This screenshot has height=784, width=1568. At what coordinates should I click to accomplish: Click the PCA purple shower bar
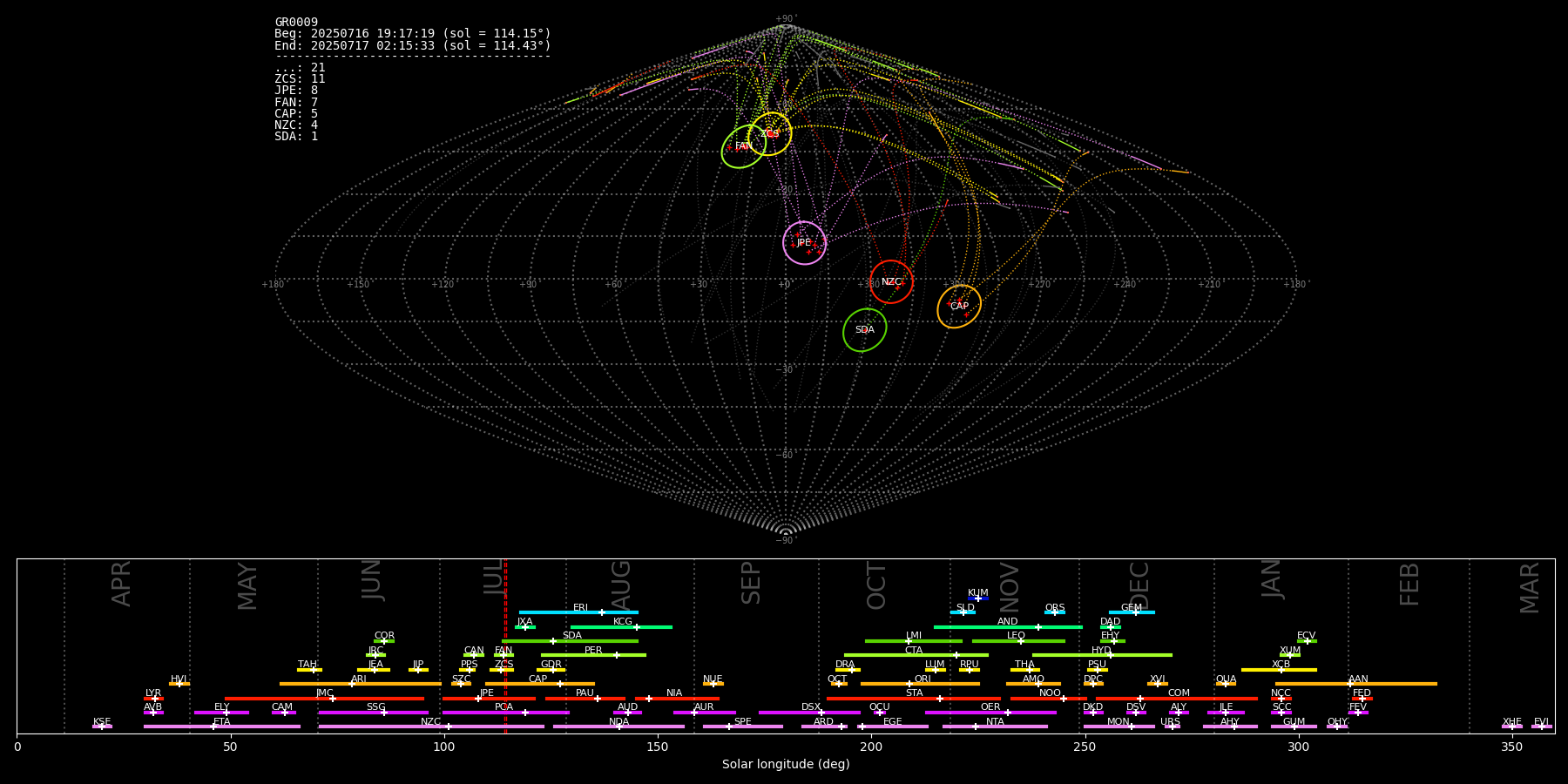[505, 713]
